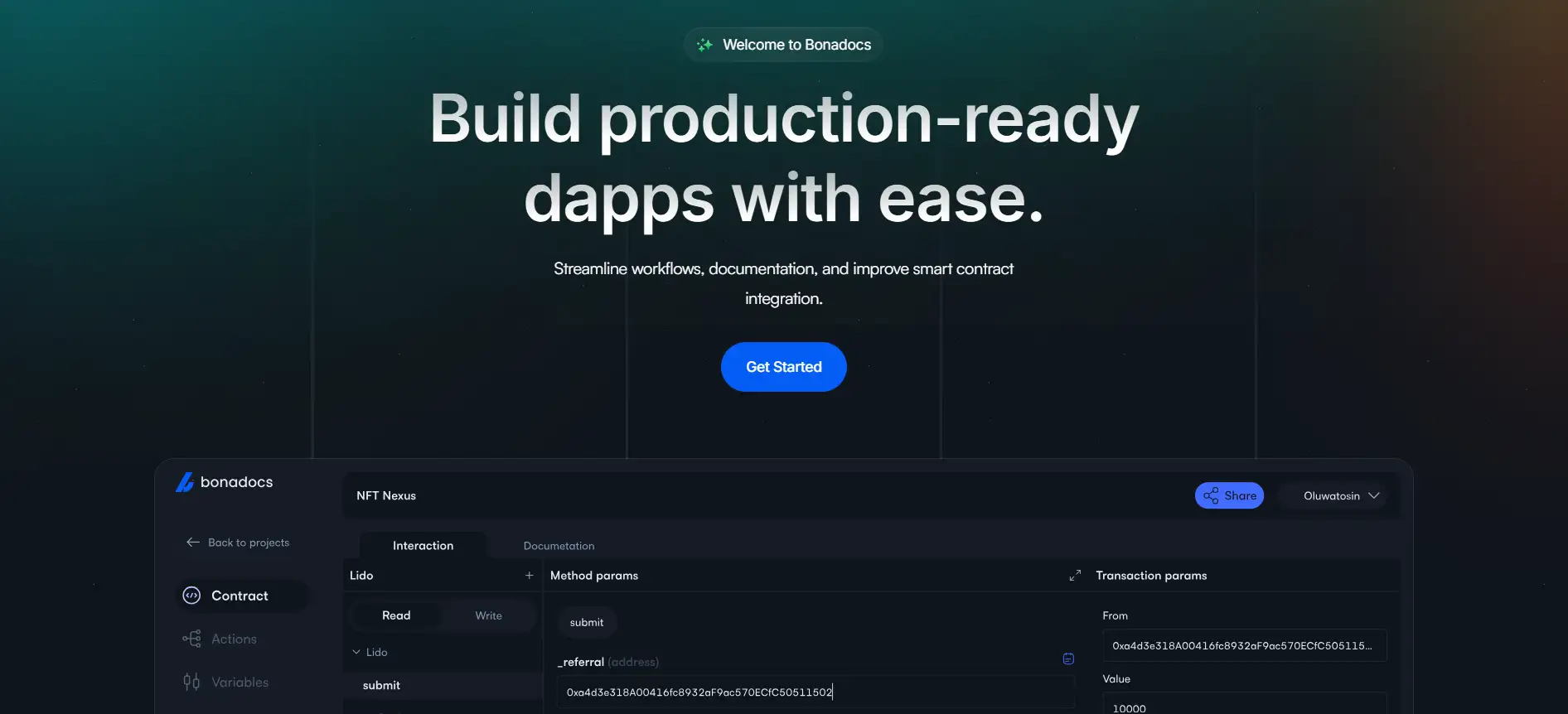Click the Back to projects arrow
The image size is (1568, 714).
[x=193, y=543]
